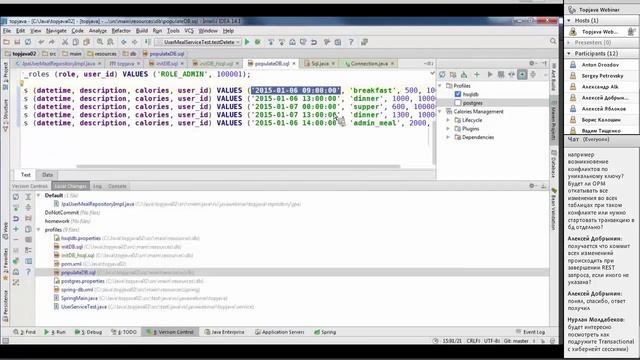
Task: Click Maven download sources icon
Action: (x=464, y=74)
